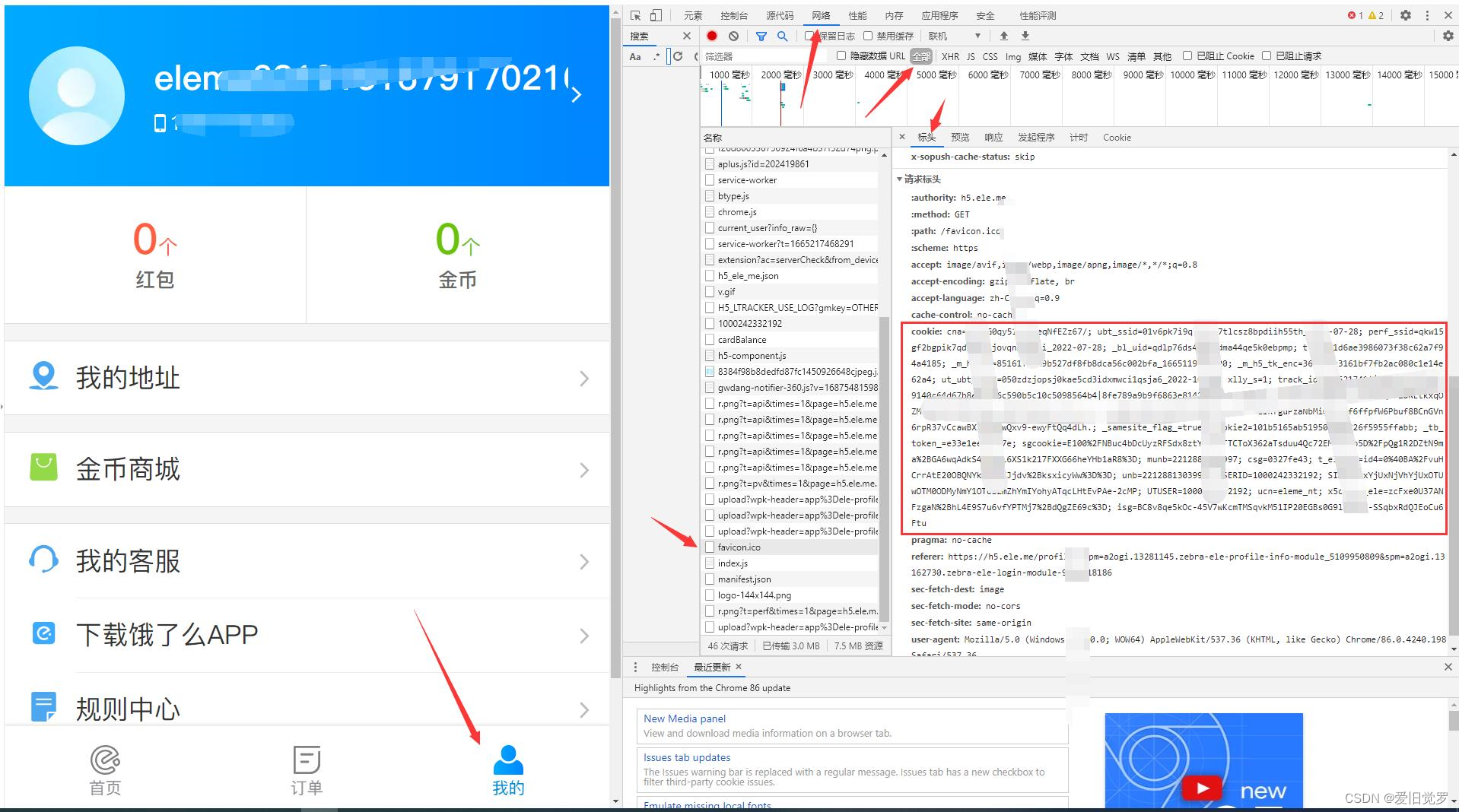
Task: Close the bottom drawer
Action: tap(1448, 667)
